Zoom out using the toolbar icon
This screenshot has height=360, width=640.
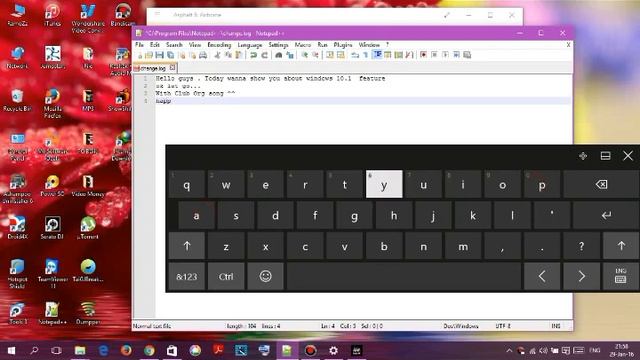click(316, 55)
